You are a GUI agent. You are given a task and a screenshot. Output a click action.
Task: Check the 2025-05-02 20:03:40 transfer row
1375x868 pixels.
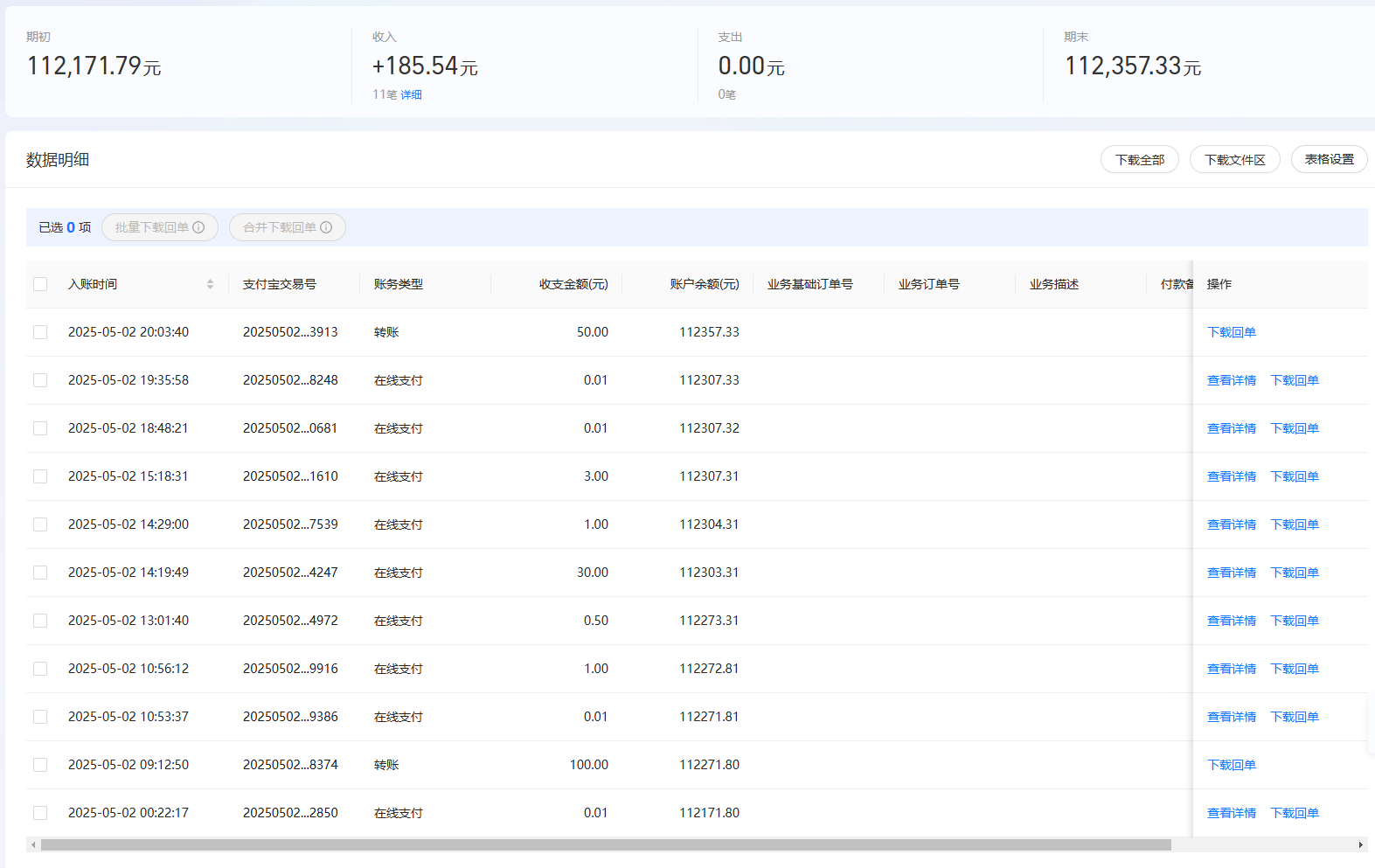40,332
